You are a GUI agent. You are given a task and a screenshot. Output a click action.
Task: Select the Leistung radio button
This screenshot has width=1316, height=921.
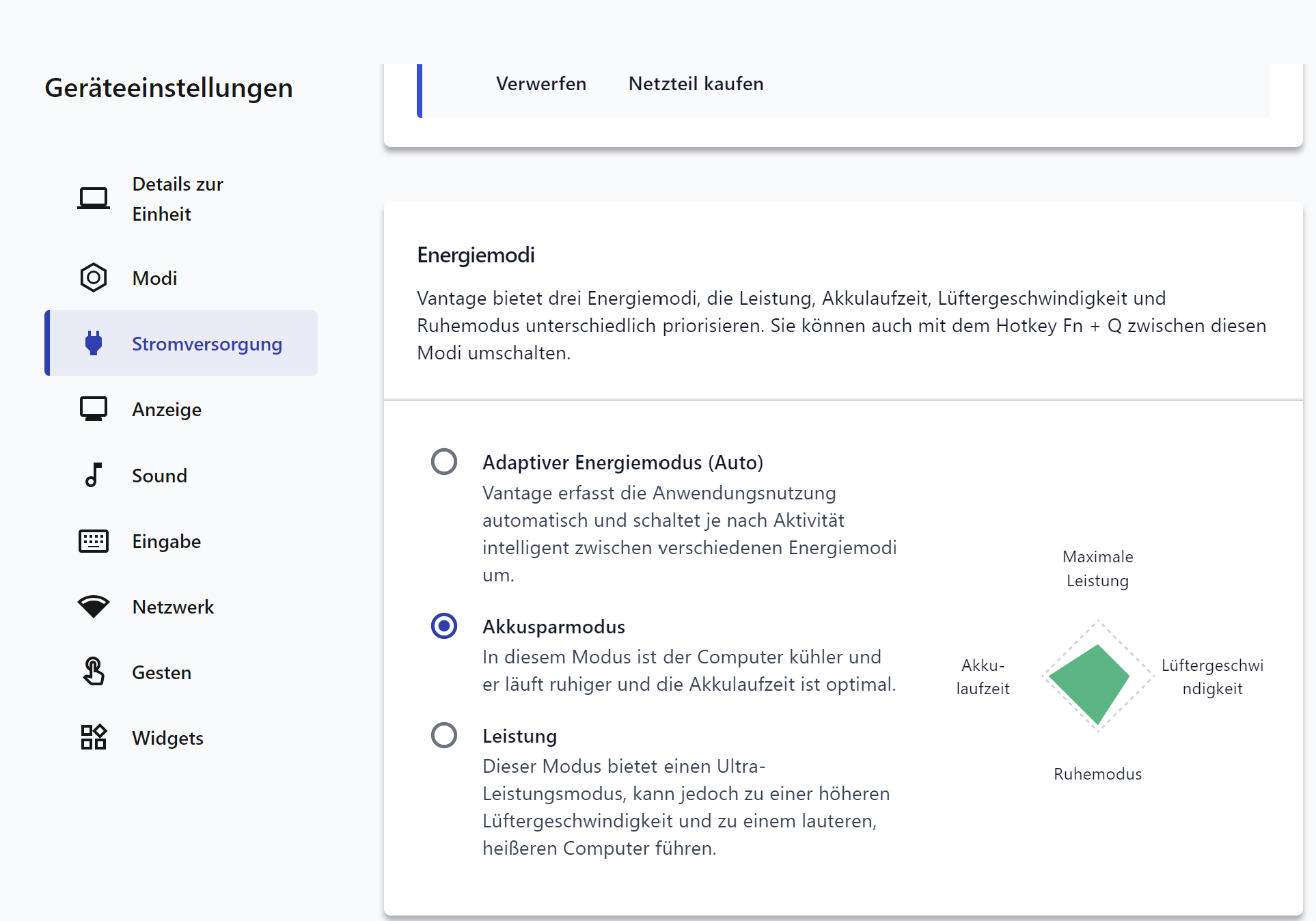tap(444, 735)
